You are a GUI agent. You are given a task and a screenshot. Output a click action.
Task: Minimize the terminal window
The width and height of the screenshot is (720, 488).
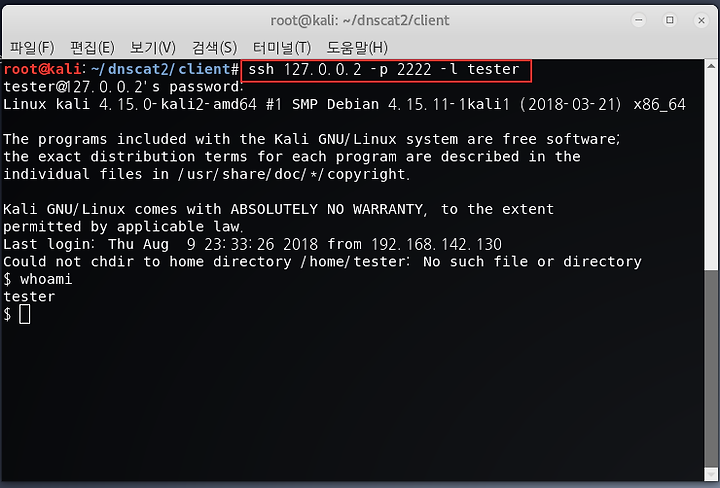639,20
